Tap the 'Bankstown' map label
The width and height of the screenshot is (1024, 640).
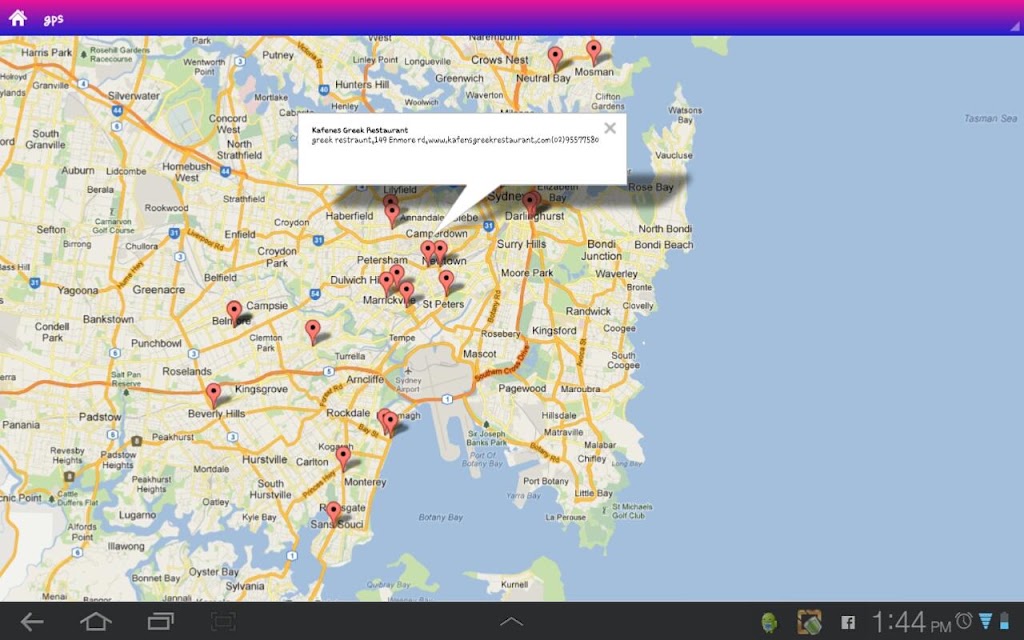coord(108,319)
